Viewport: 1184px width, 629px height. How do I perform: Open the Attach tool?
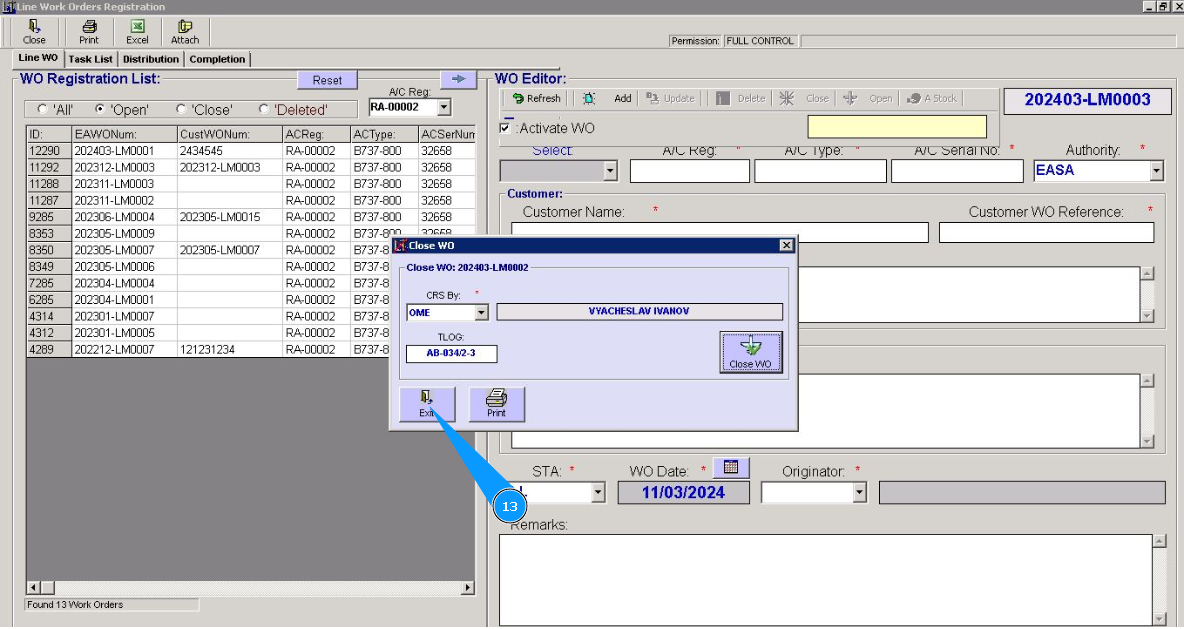pyautogui.click(x=185, y=31)
